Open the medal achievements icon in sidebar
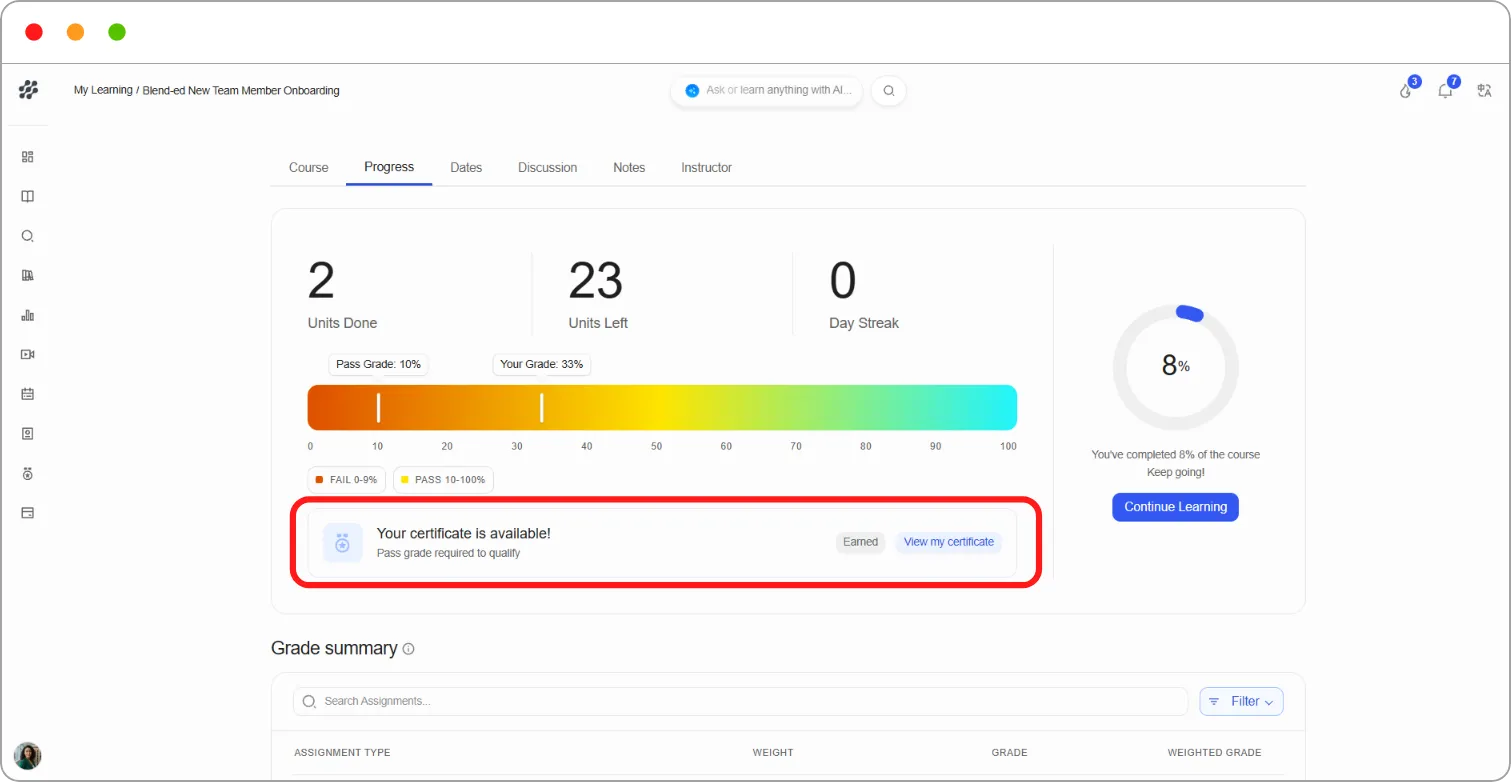This screenshot has width=1511, height=782. coord(28,473)
